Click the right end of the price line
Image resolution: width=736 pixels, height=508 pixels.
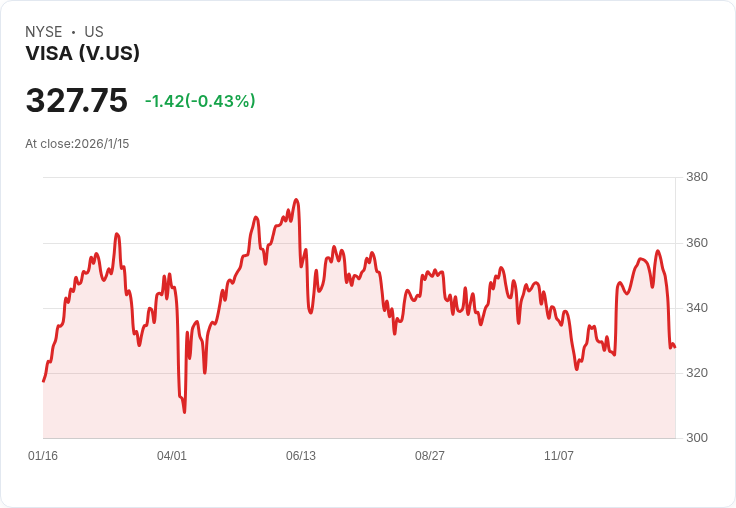[675, 347]
